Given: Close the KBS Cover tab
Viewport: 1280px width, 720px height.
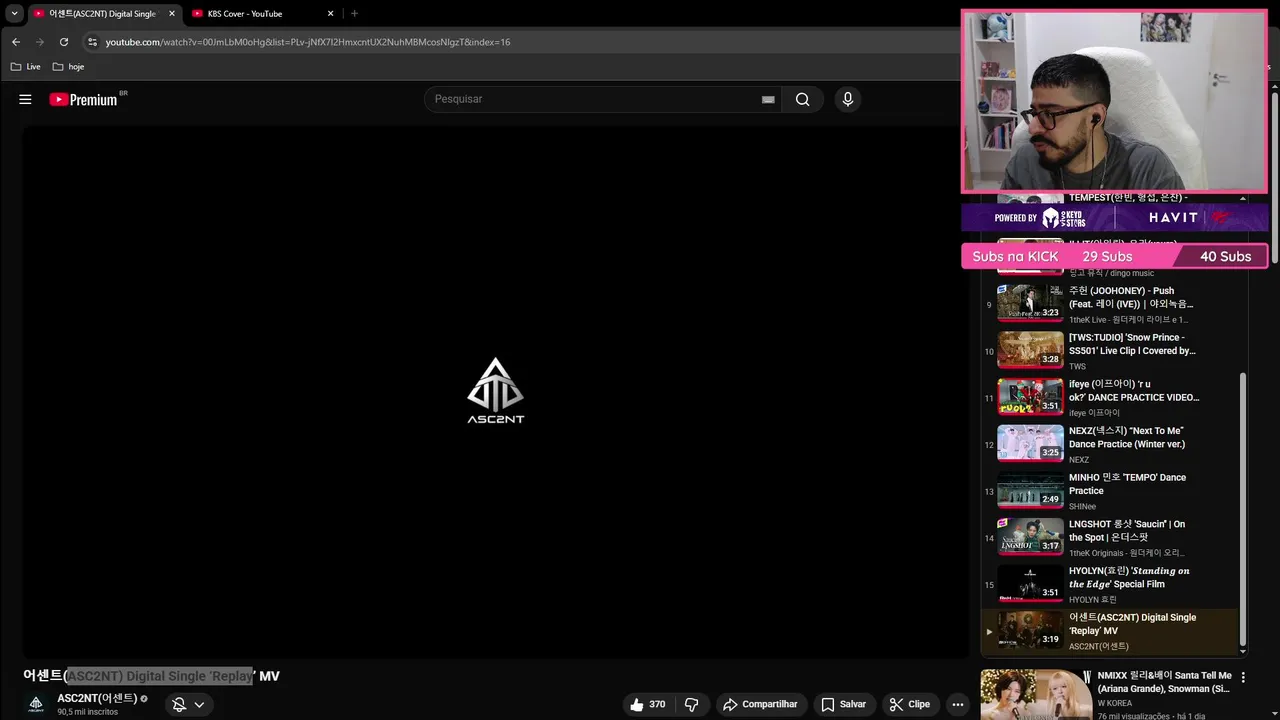Looking at the screenshot, I should pyautogui.click(x=330, y=14).
